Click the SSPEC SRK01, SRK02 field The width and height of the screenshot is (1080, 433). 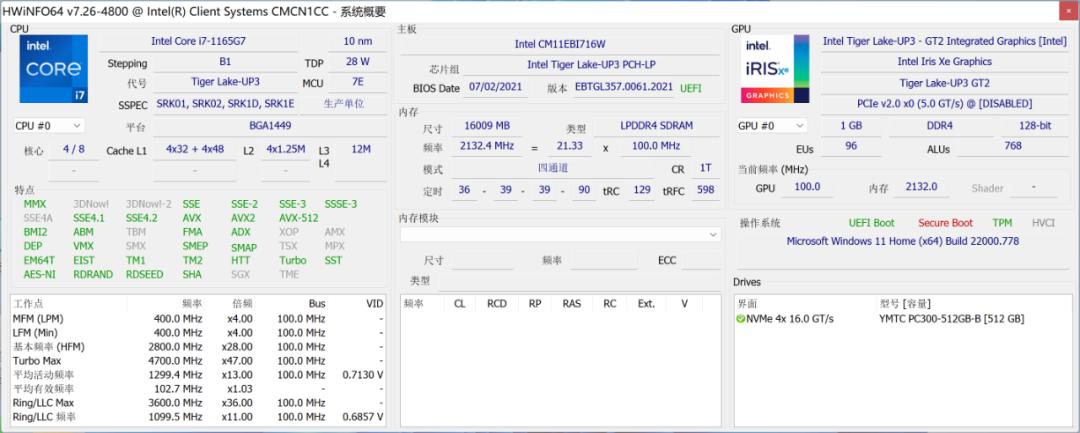225,104
